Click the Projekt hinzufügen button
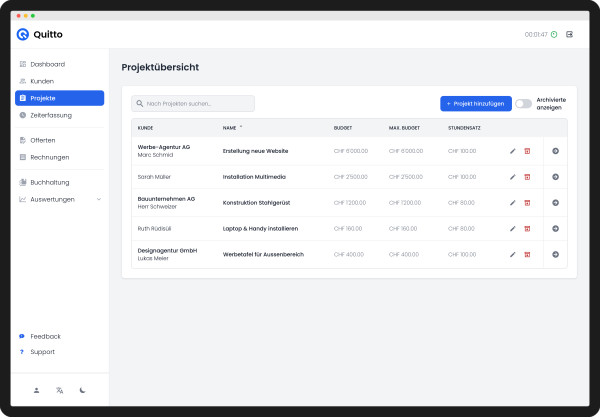The image size is (600, 417). click(x=476, y=103)
